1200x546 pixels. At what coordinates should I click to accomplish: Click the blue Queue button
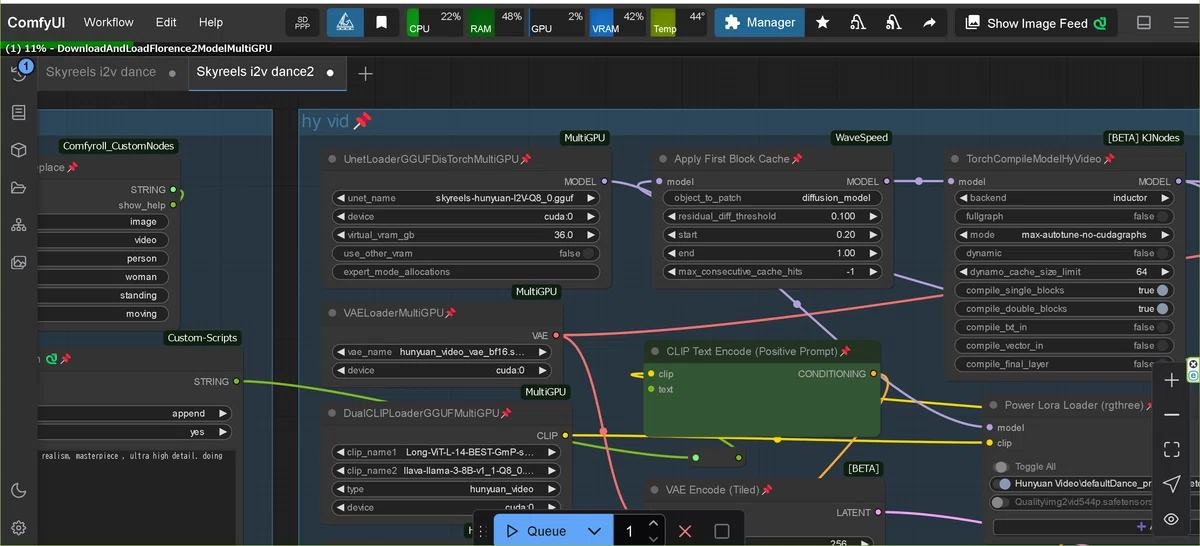536,531
